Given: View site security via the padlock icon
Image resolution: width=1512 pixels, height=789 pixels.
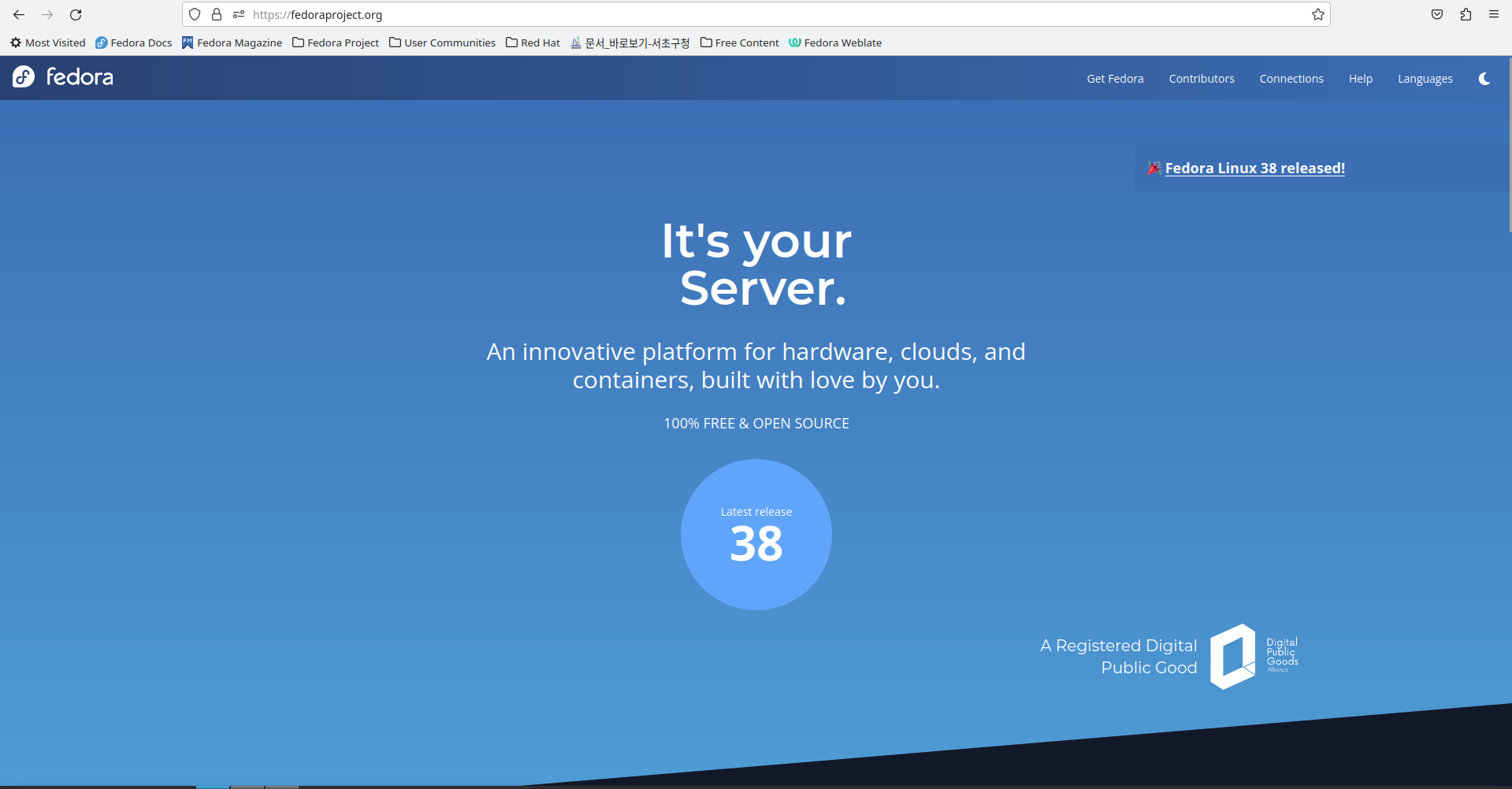Looking at the screenshot, I should 217,14.
